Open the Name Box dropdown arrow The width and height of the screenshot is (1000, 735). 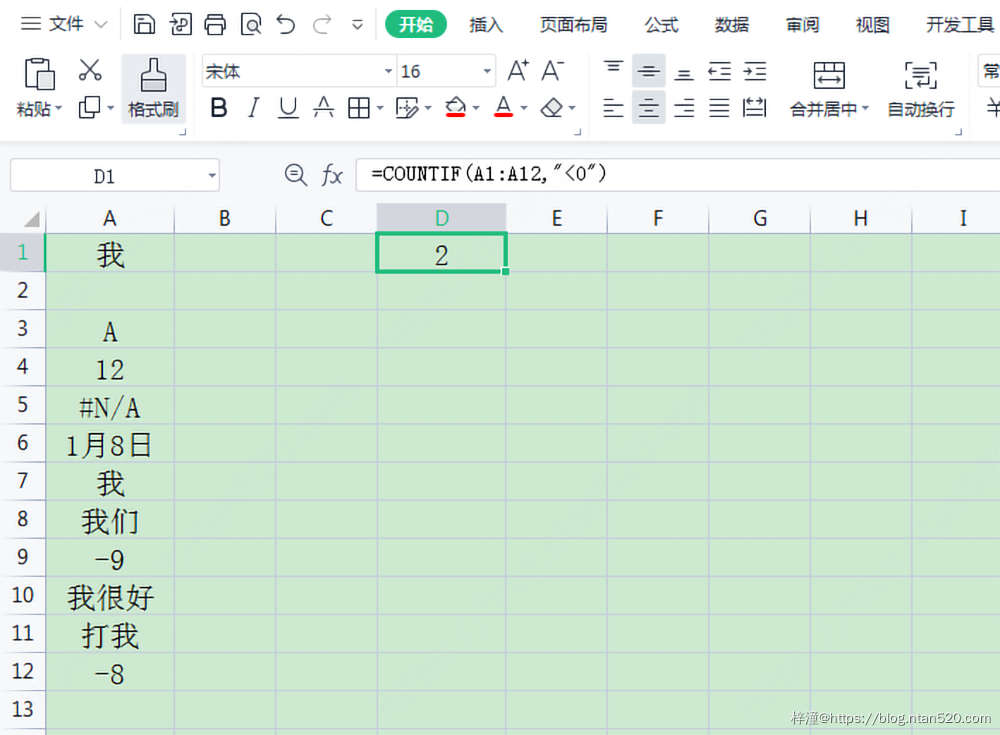tap(212, 175)
